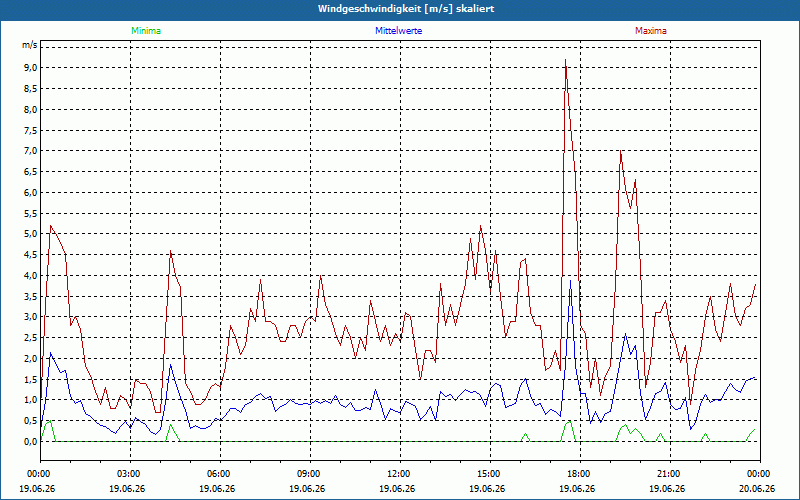The width and height of the screenshot is (800, 500).
Task: Click the '8,0' y-axis value
Action: 31,110
